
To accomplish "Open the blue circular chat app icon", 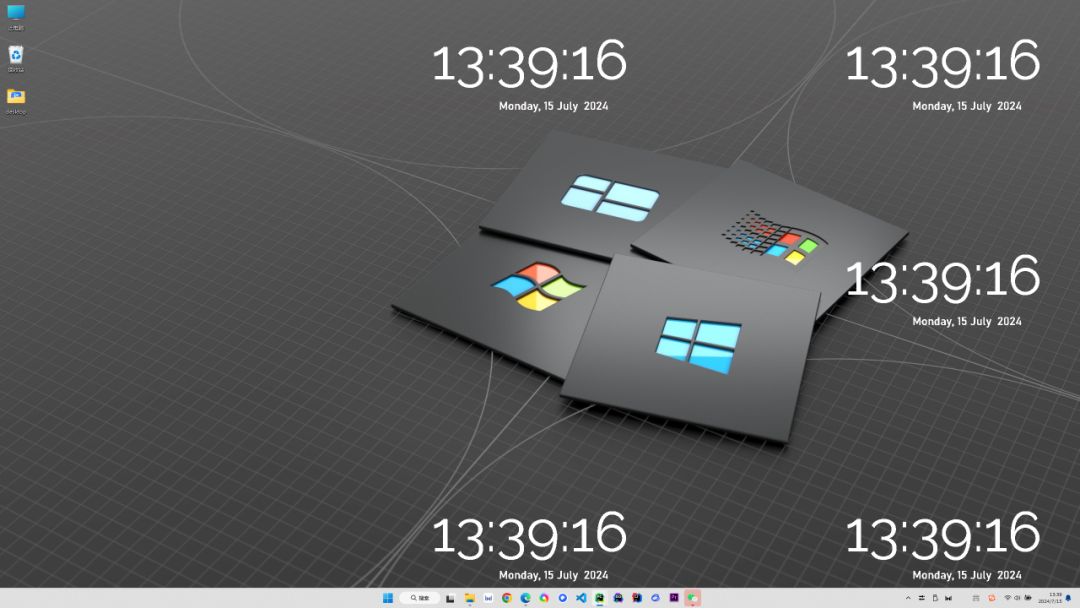I will tap(563, 598).
